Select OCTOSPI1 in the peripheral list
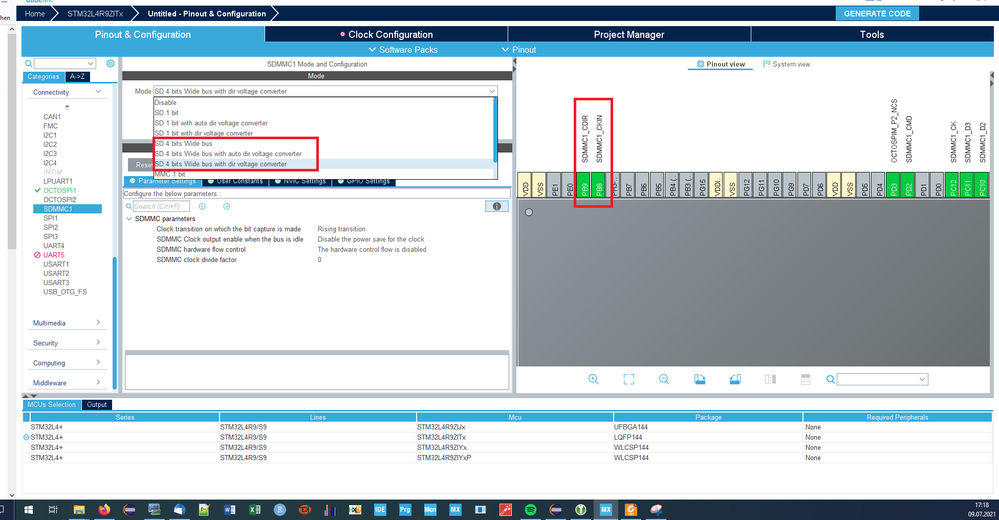Image resolution: width=999 pixels, height=520 pixels. [59, 191]
